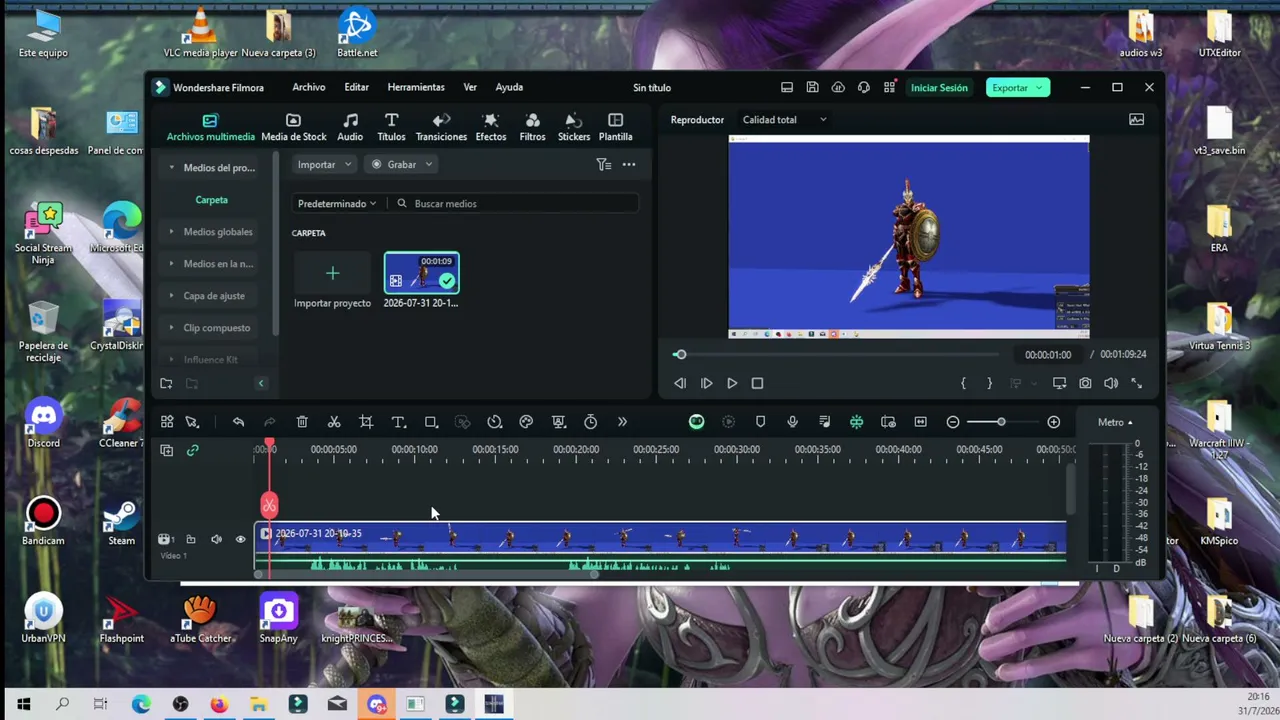Image resolution: width=1280 pixels, height=720 pixels.
Task: Open the Metro audio meter dropdown
Action: (1115, 422)
